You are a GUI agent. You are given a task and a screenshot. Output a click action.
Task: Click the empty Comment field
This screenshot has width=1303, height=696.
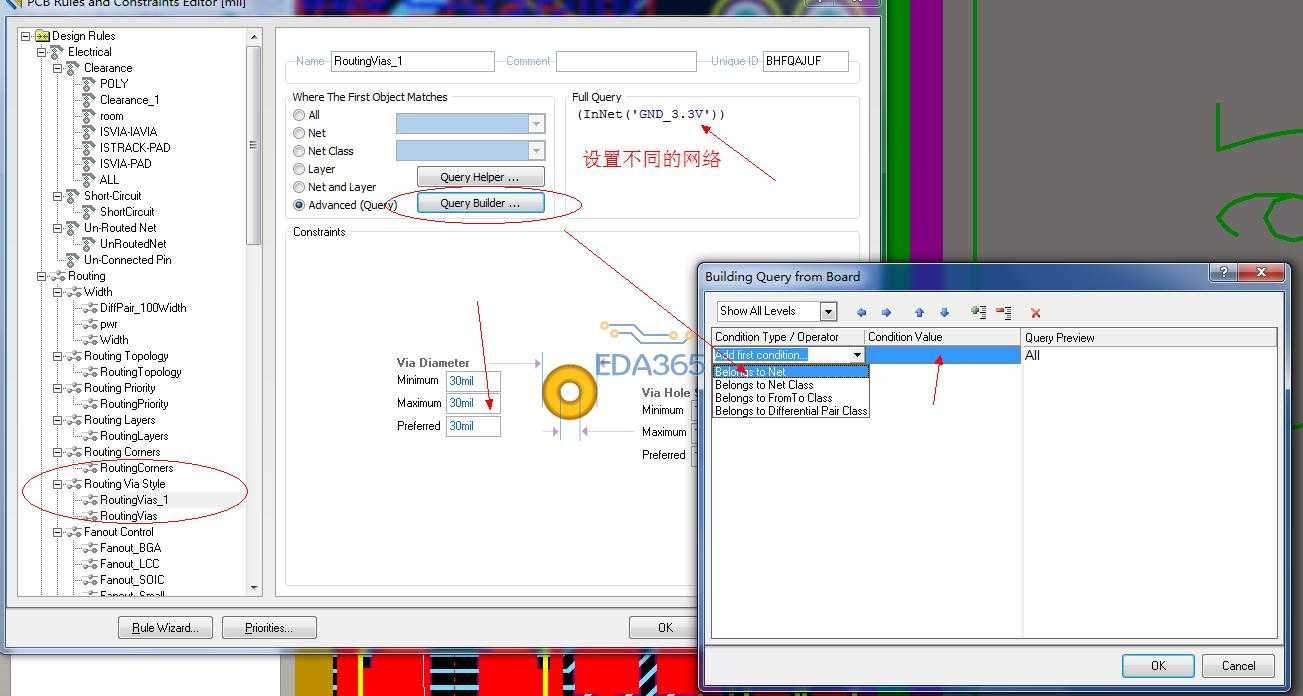pyautogui.click(x=626, y=61)
